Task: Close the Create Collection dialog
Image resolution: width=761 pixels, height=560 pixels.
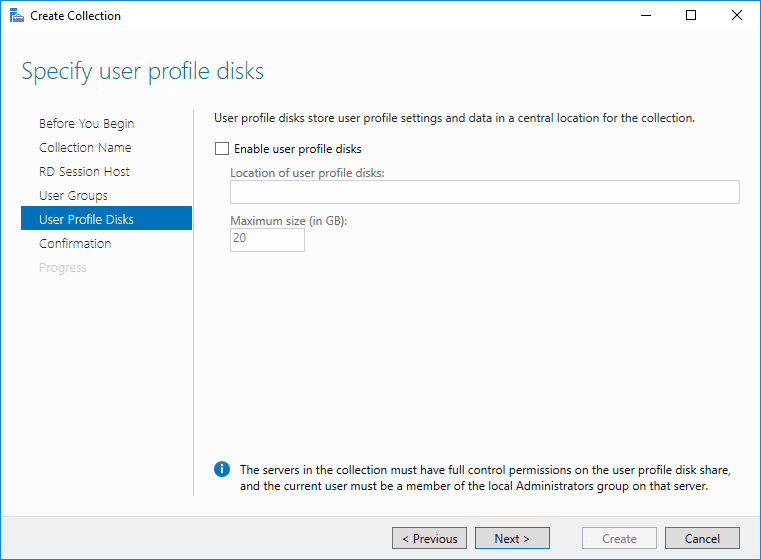Action: point(737,16)
